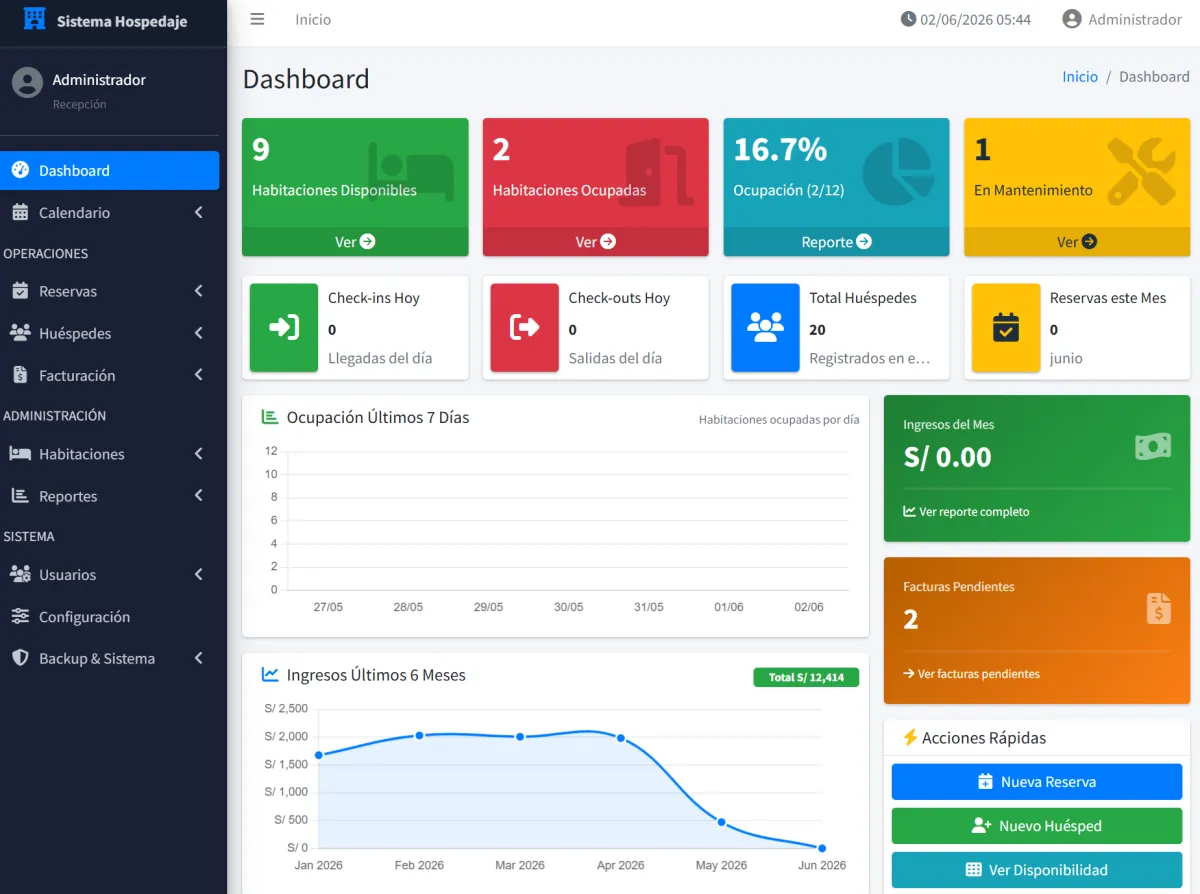Click the Nueva Reserva button
This screenshot has height=894, width=1200.
[x=1037, y=782]
